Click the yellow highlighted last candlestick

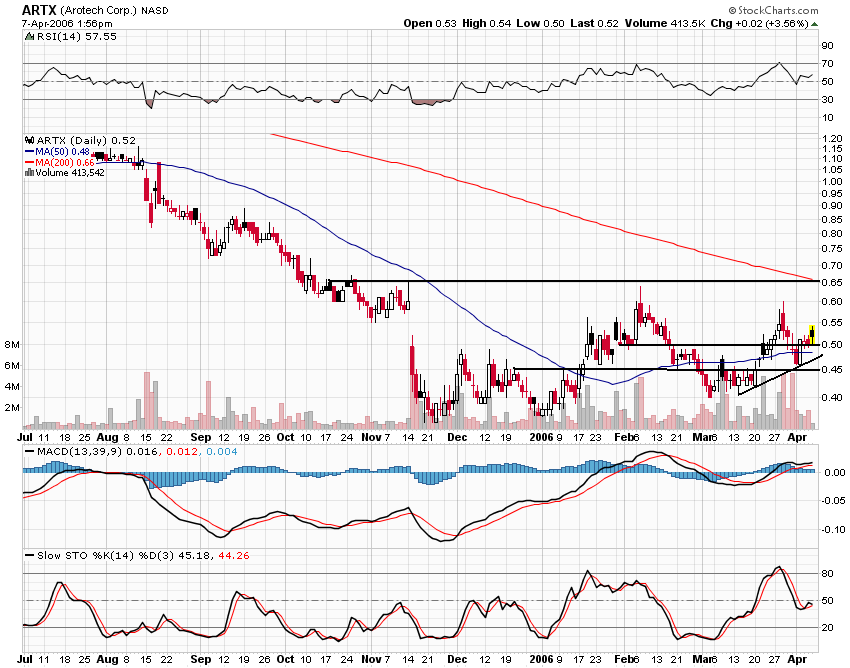point(812,335)
